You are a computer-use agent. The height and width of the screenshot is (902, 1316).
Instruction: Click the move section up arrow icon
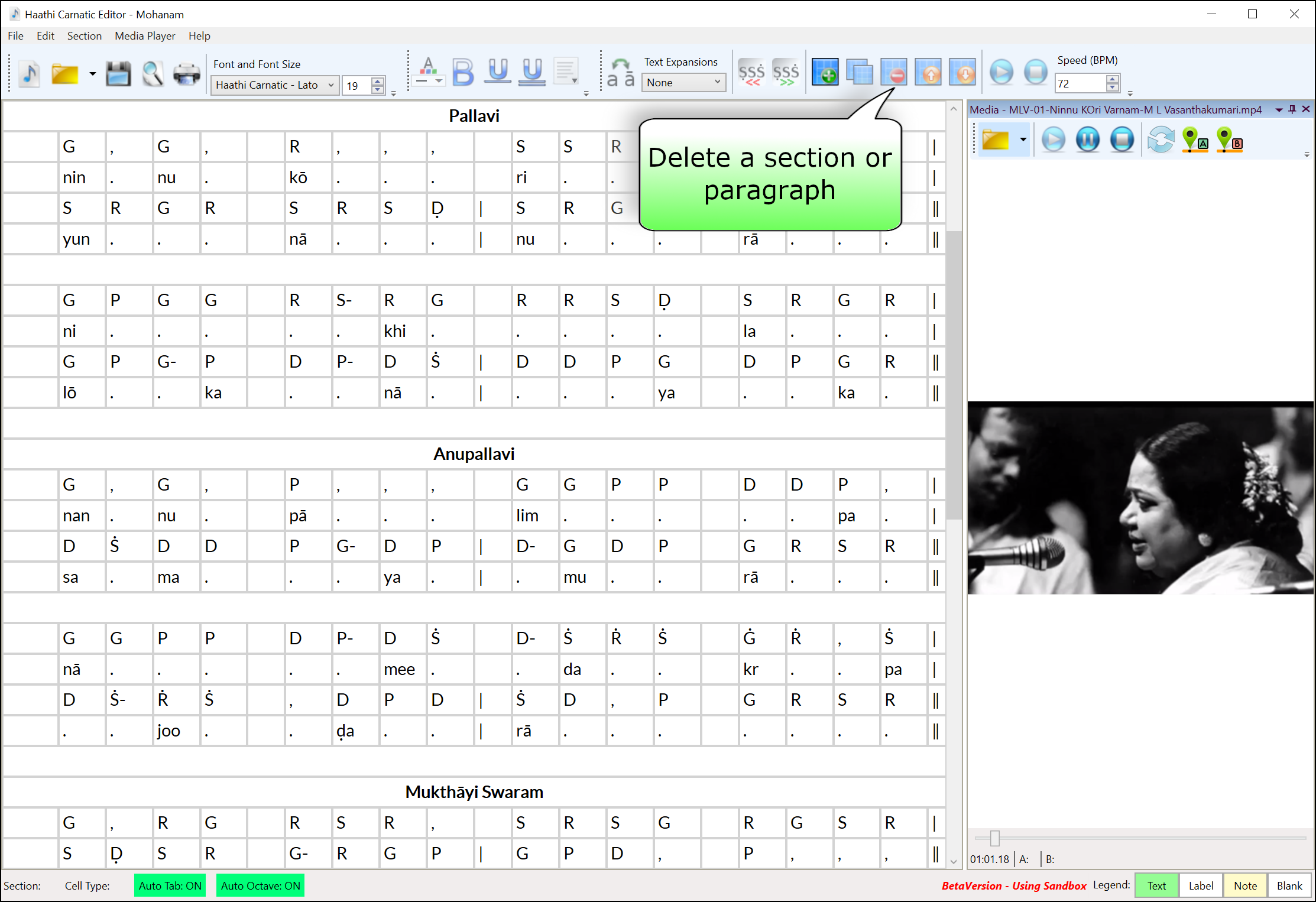click(928, 73)
